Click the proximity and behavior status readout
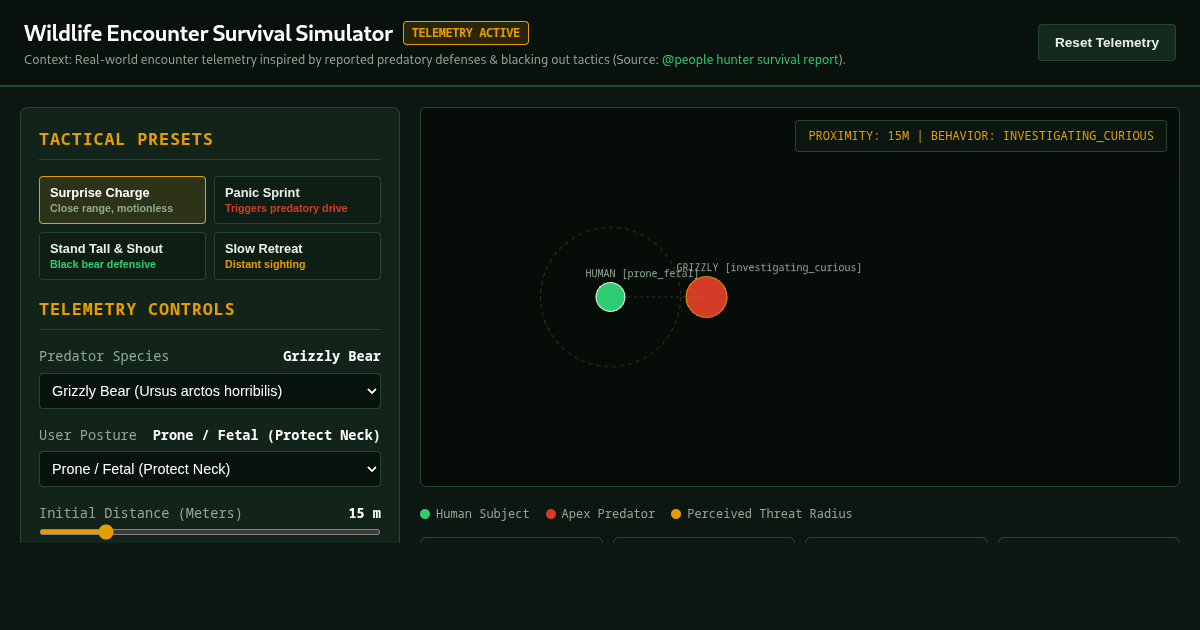 (981, 136)
